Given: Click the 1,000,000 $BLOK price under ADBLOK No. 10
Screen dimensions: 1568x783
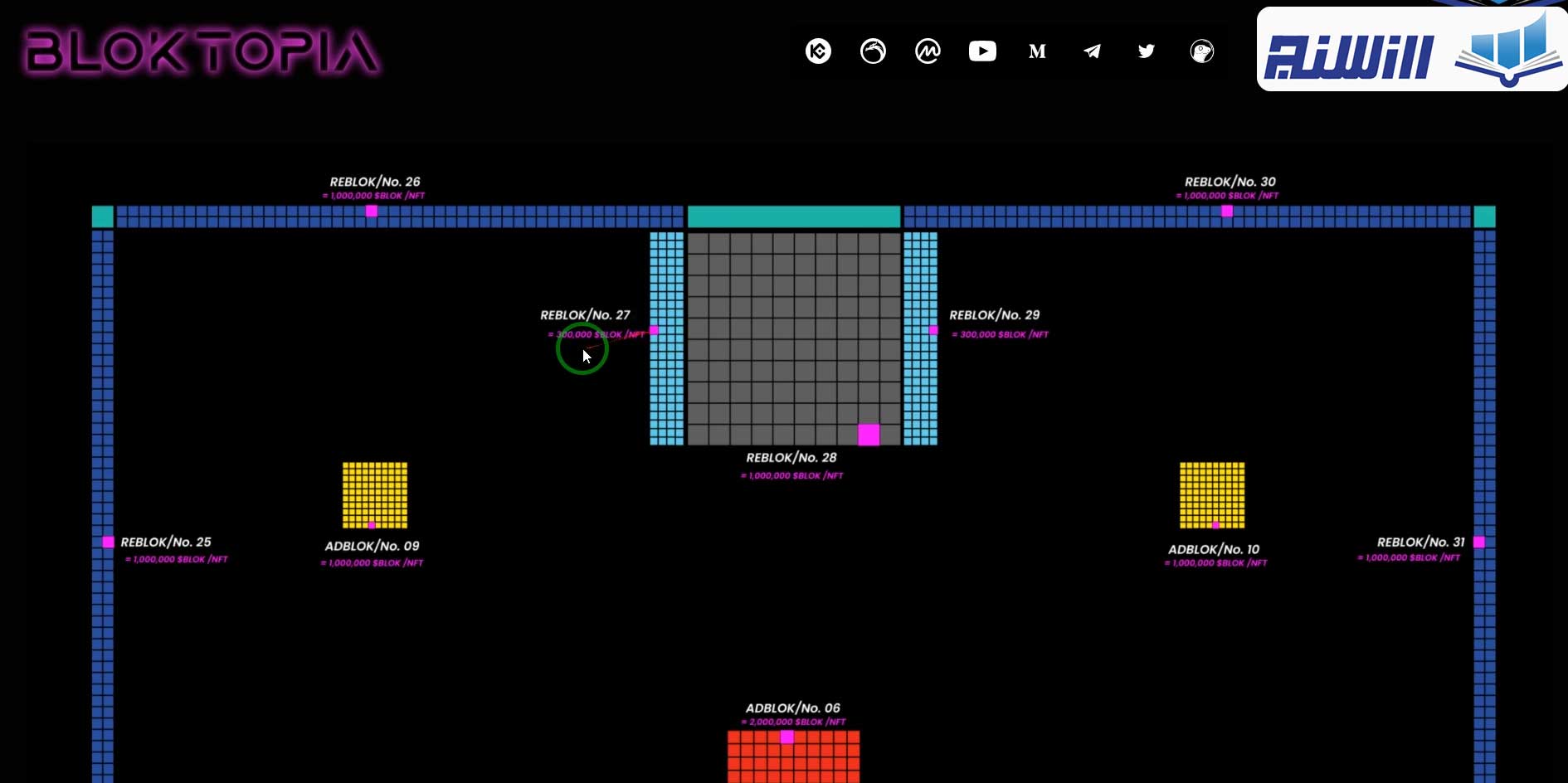Looking at the screenshot, I should pyautogui.click(x=1216, y=563).
